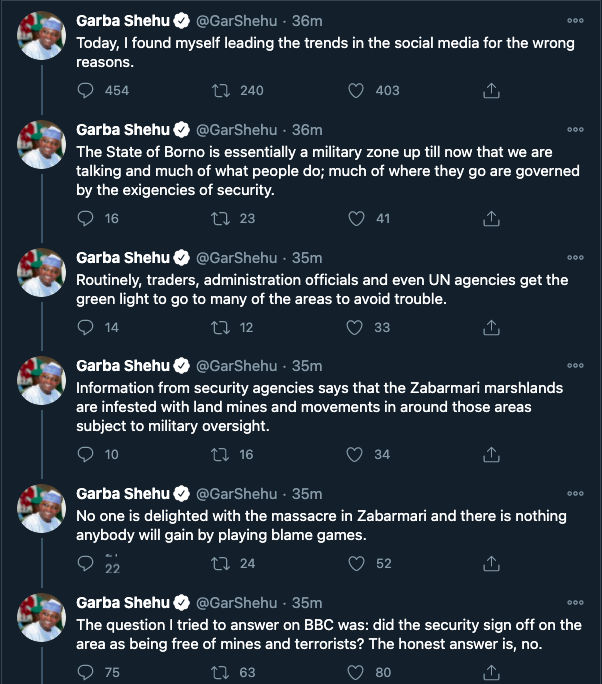Open @GarShehu handle on first tweet
This screenshot has height=684, width=602.
pos(236,21)
